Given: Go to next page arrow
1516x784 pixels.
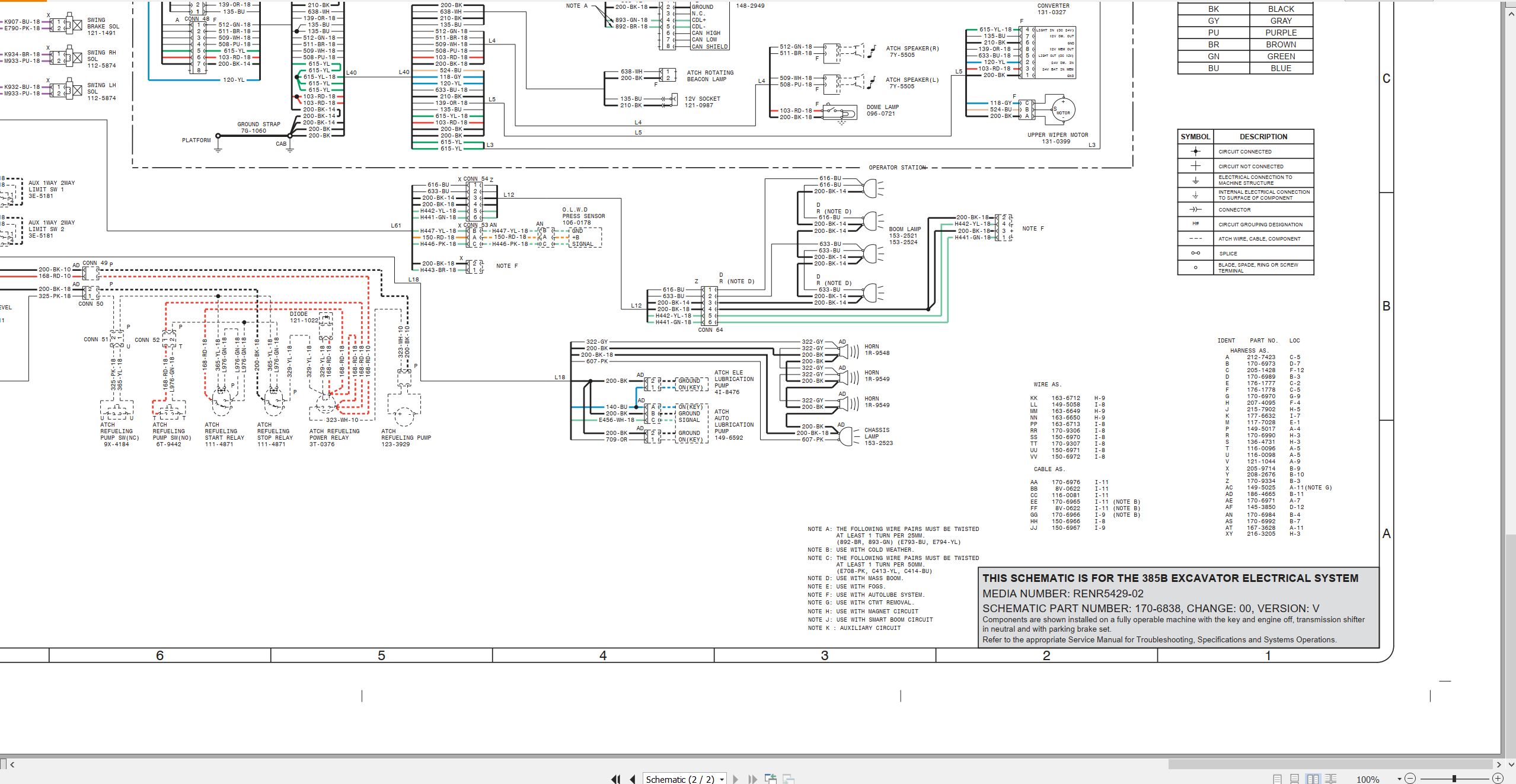Looking at the screenshot, I should (736, 779).
